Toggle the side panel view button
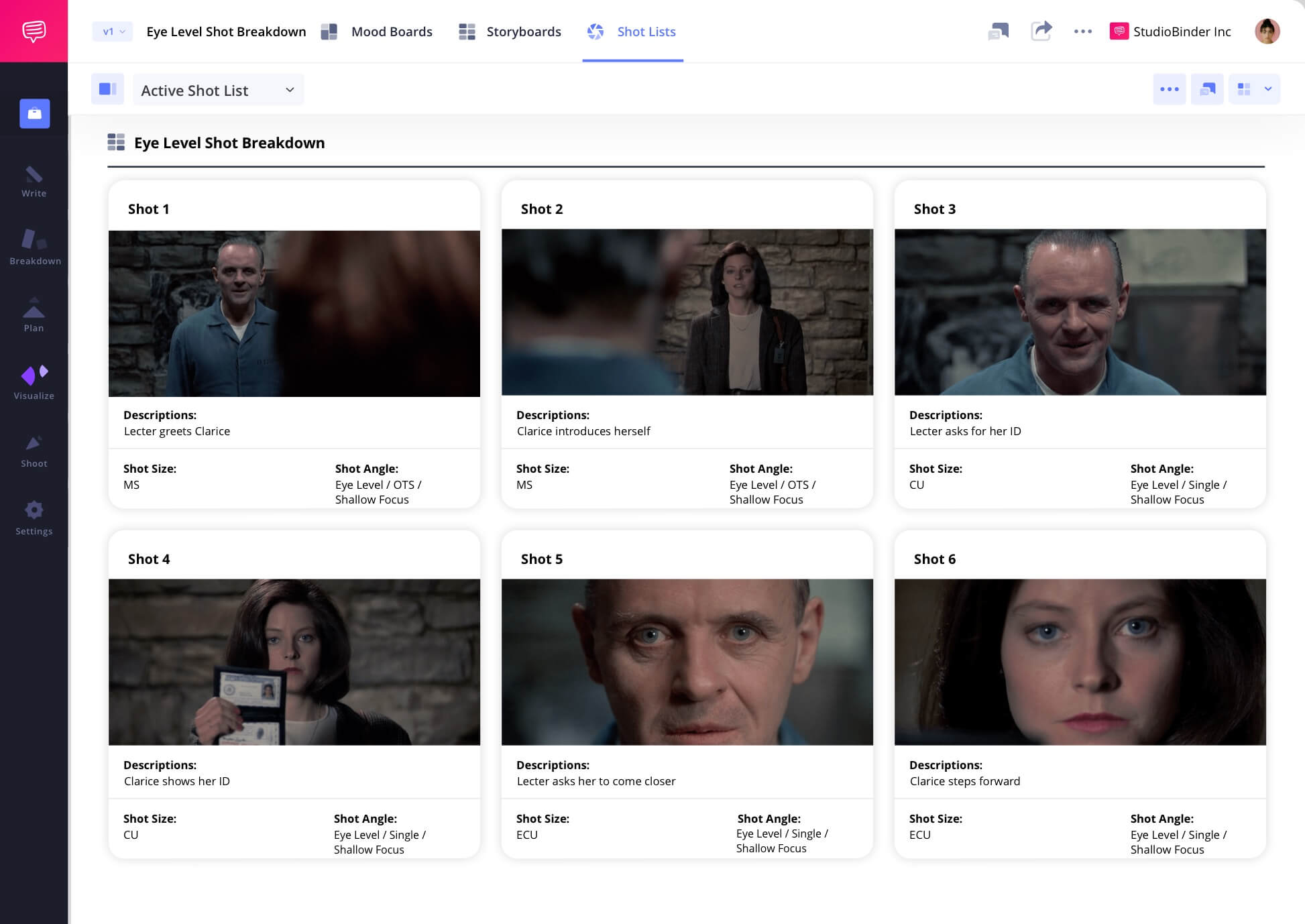1305x924 pixels. click(x=107, y=89)
